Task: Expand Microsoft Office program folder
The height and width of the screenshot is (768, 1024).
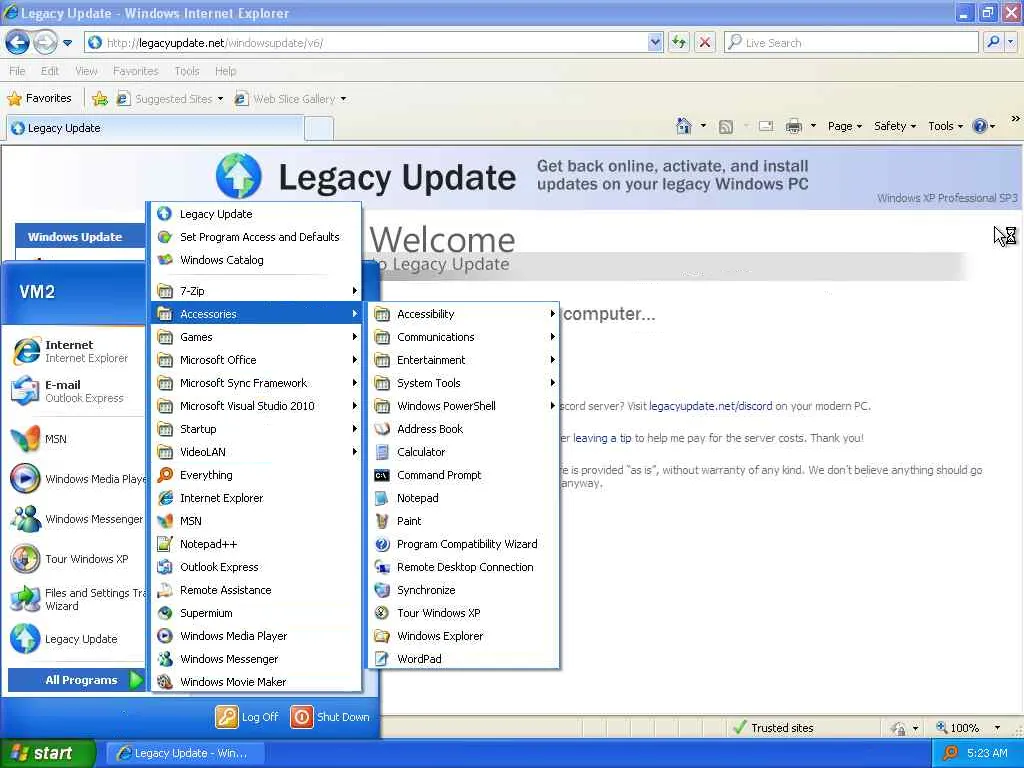Action: (x=256, y=360)
